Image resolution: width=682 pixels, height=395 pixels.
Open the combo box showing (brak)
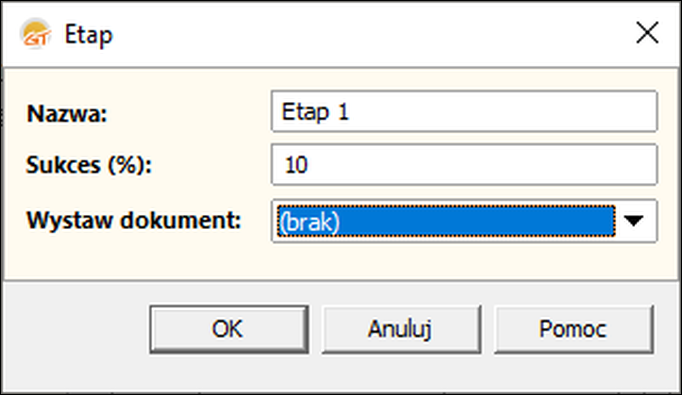coord(464,221)
